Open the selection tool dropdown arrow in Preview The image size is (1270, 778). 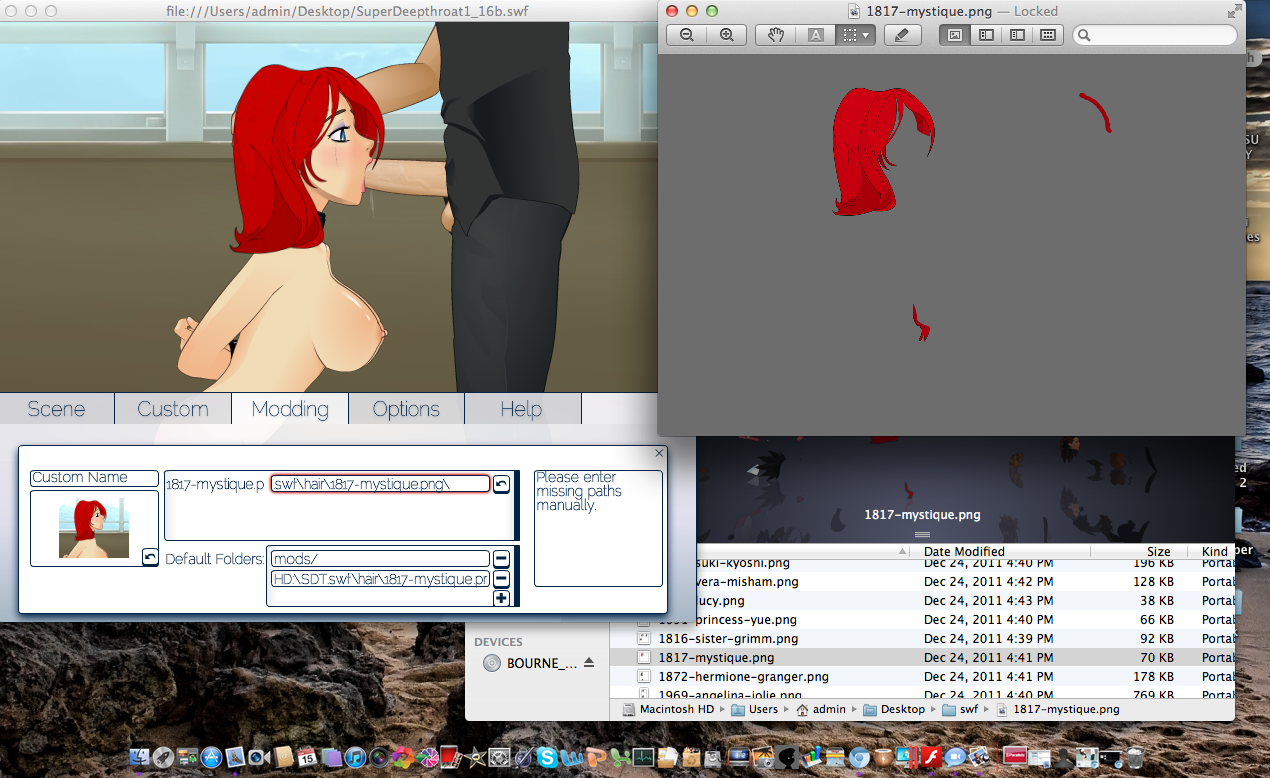[865, 35]
